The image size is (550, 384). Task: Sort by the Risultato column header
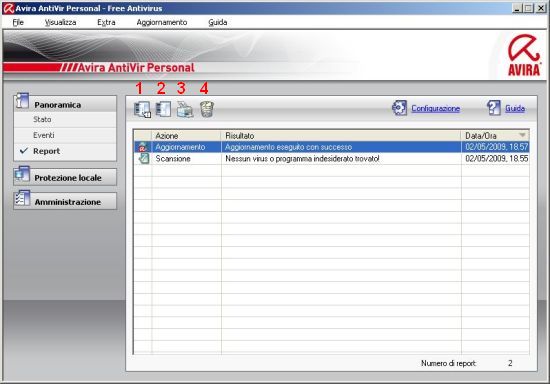(341, 135)
